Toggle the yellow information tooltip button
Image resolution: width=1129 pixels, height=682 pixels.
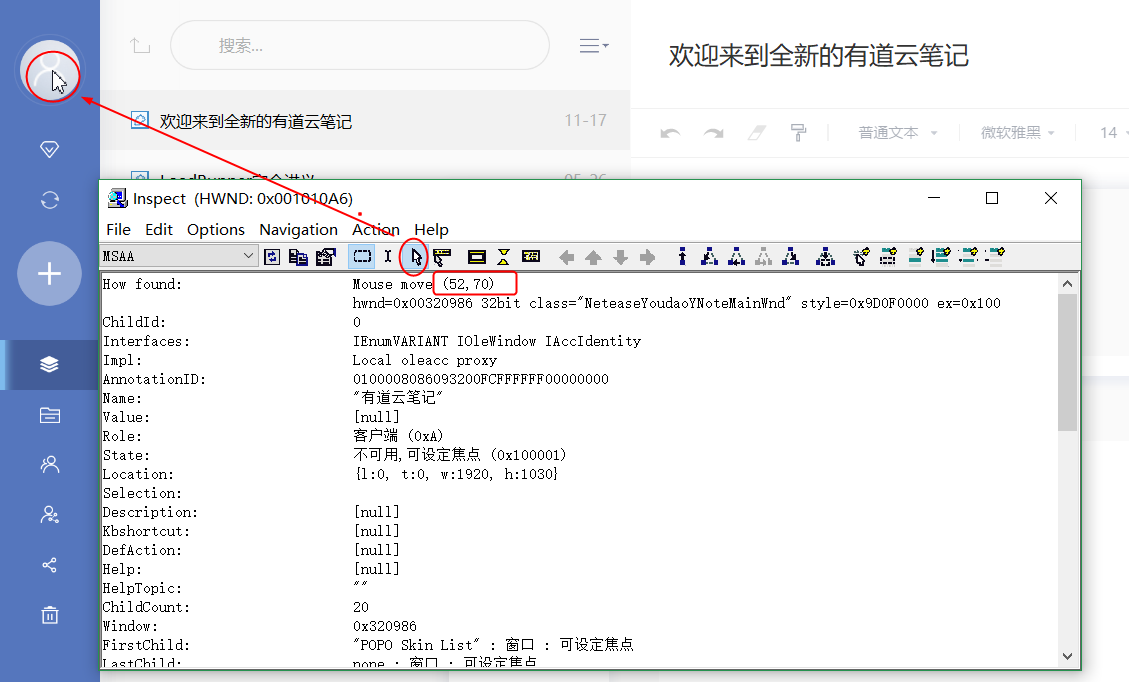[x=531, y=256]
